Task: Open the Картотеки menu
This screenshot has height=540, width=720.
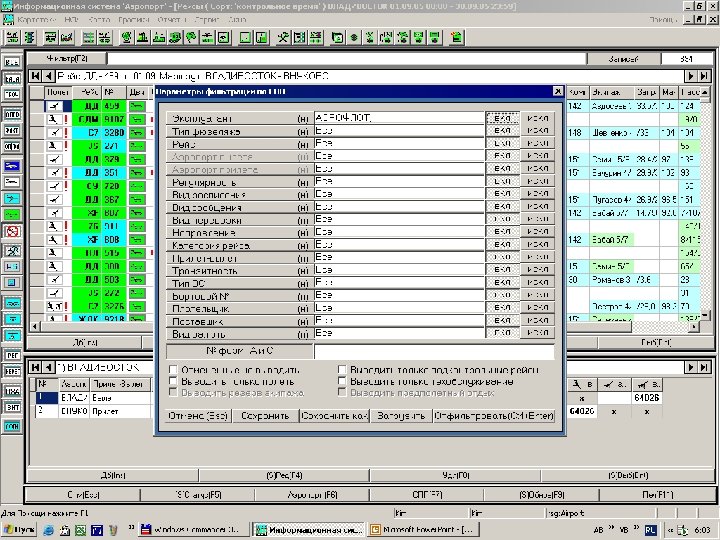Action: click(x=36, y=20)
